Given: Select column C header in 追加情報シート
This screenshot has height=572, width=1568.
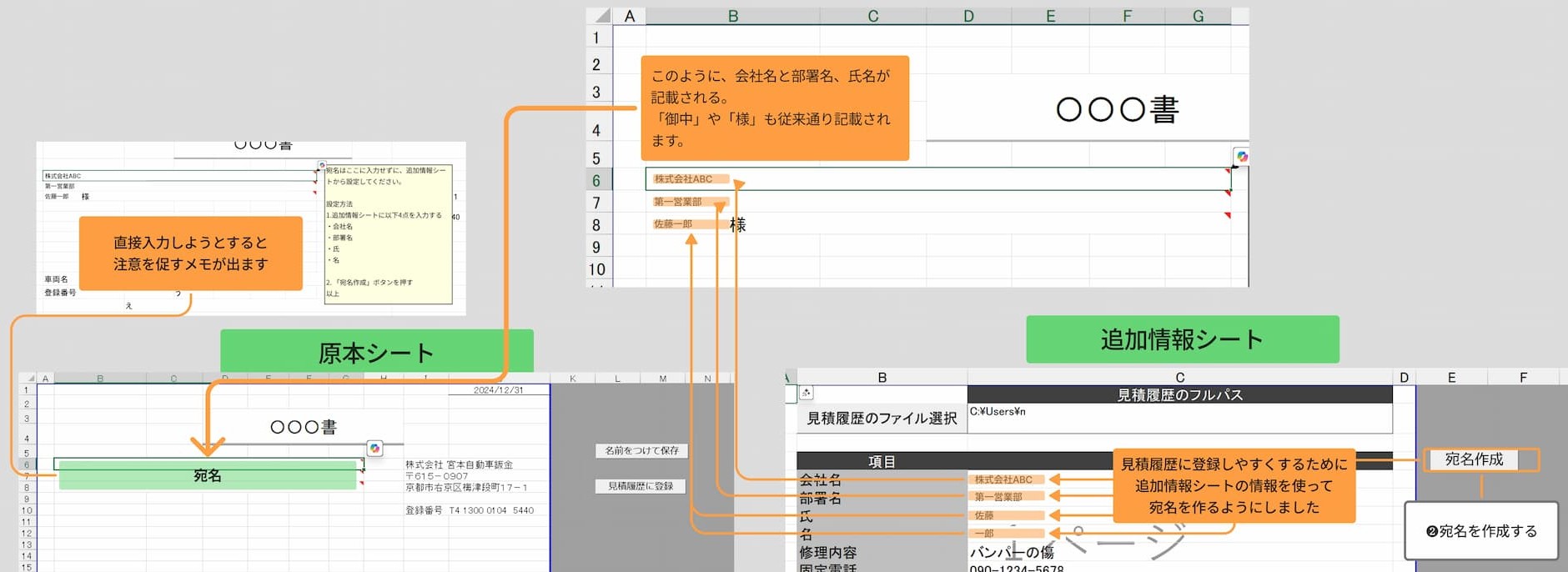Looking at the screenshot, I should pyautogui.click(x=1179, y=378).
